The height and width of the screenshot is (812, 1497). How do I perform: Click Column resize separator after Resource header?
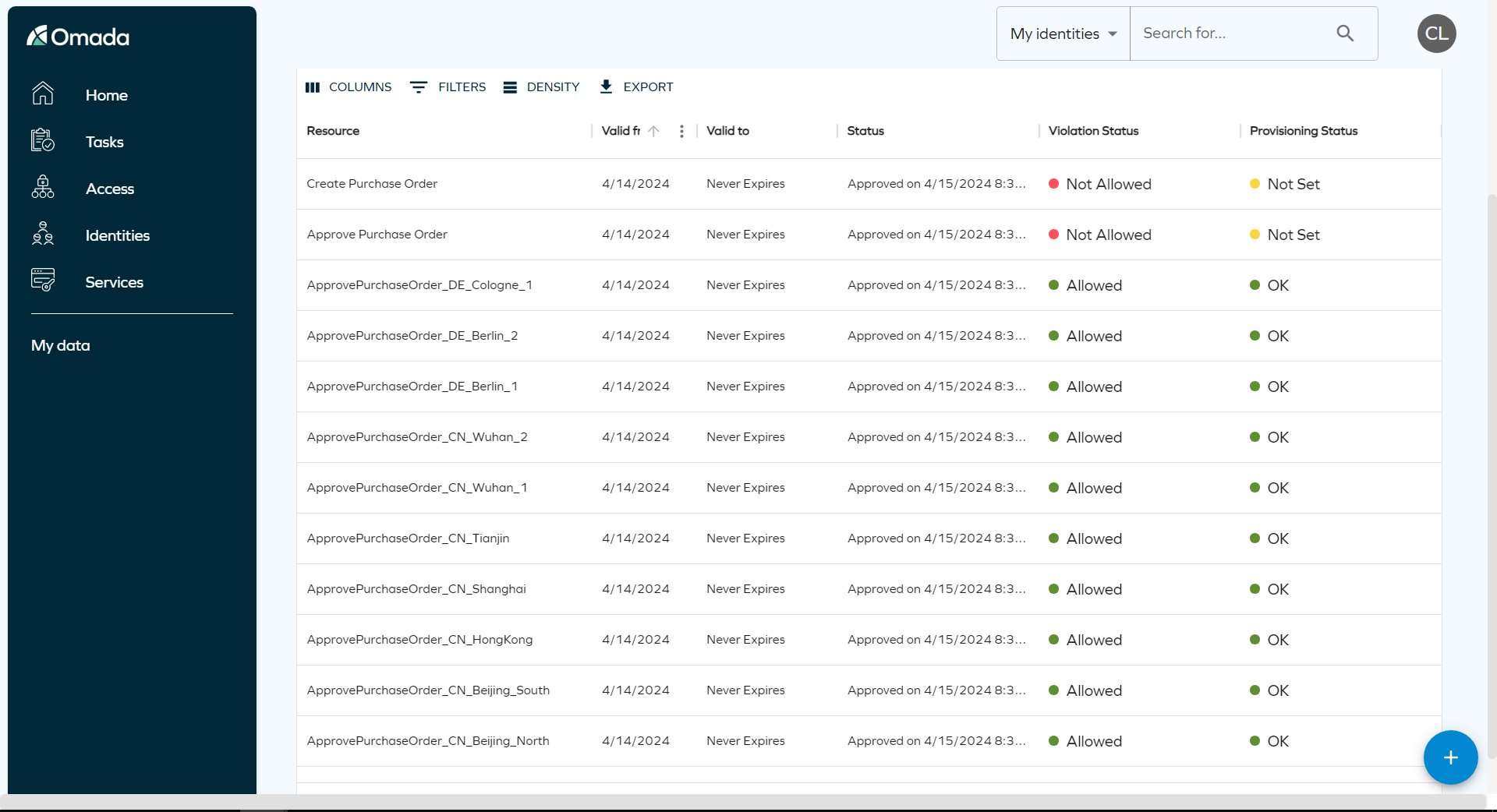[593, 131]
